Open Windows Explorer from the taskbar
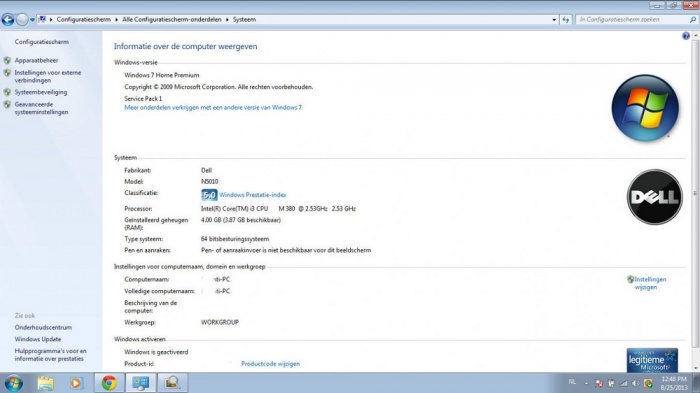This screenshot has width=700, height=393. click(x=46, y=383)
